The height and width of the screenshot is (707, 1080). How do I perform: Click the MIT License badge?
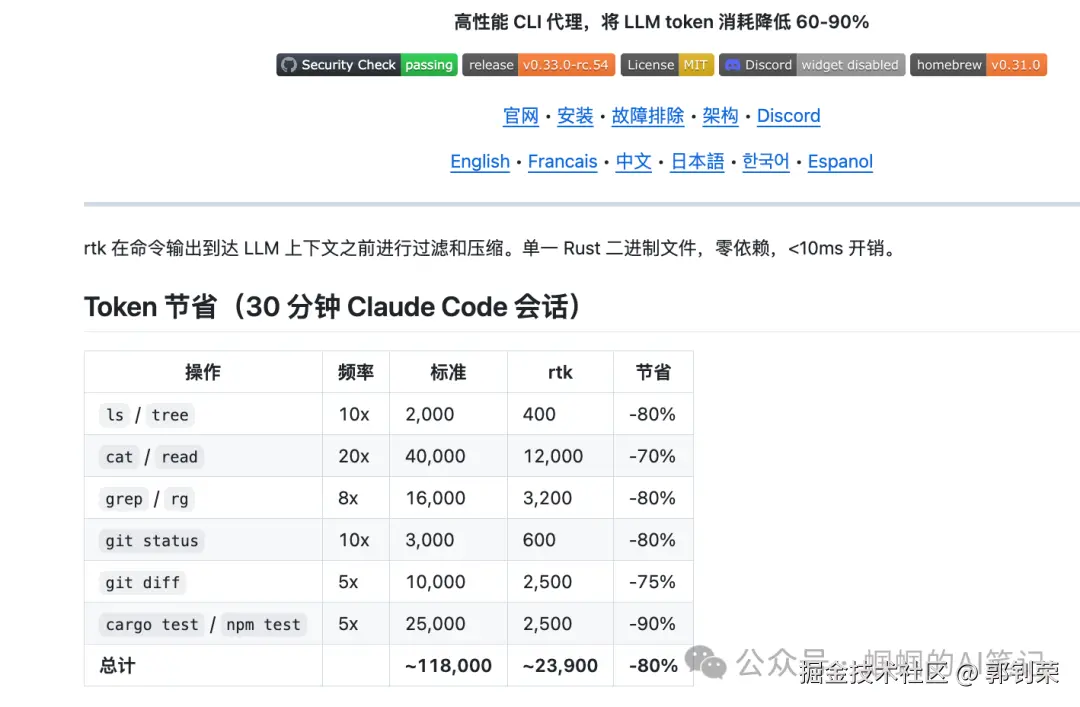(x=667, y=65)
